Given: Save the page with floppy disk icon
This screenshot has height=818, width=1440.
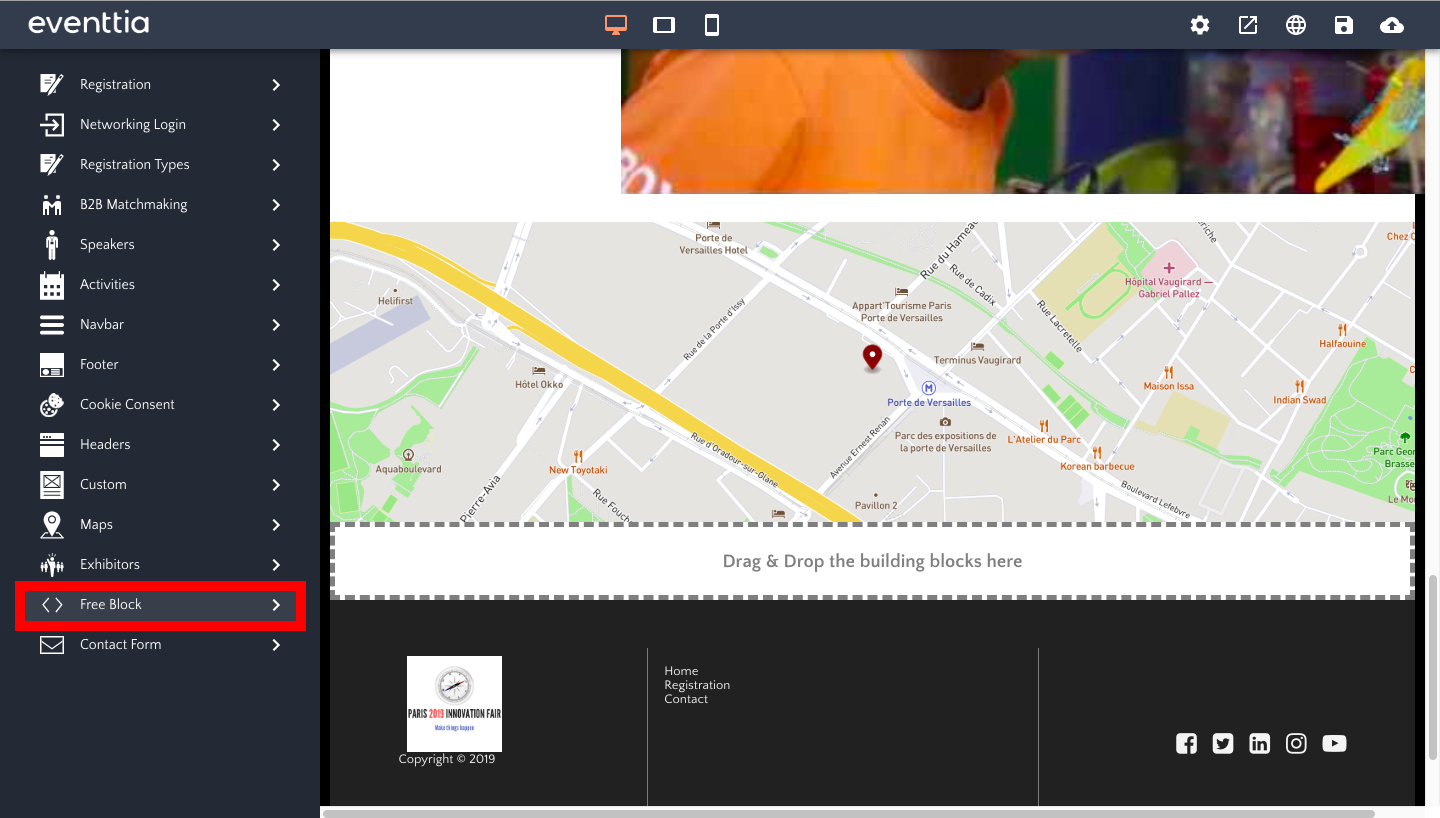Looking at the screenshot, I should click(x=1344, y=25).
